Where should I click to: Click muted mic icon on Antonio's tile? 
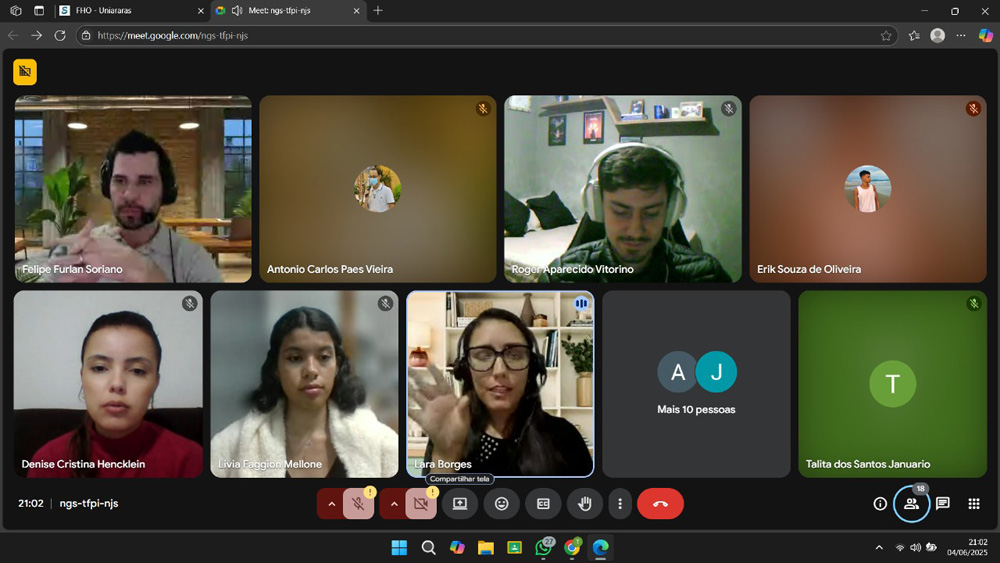click(x=483, y=108)
